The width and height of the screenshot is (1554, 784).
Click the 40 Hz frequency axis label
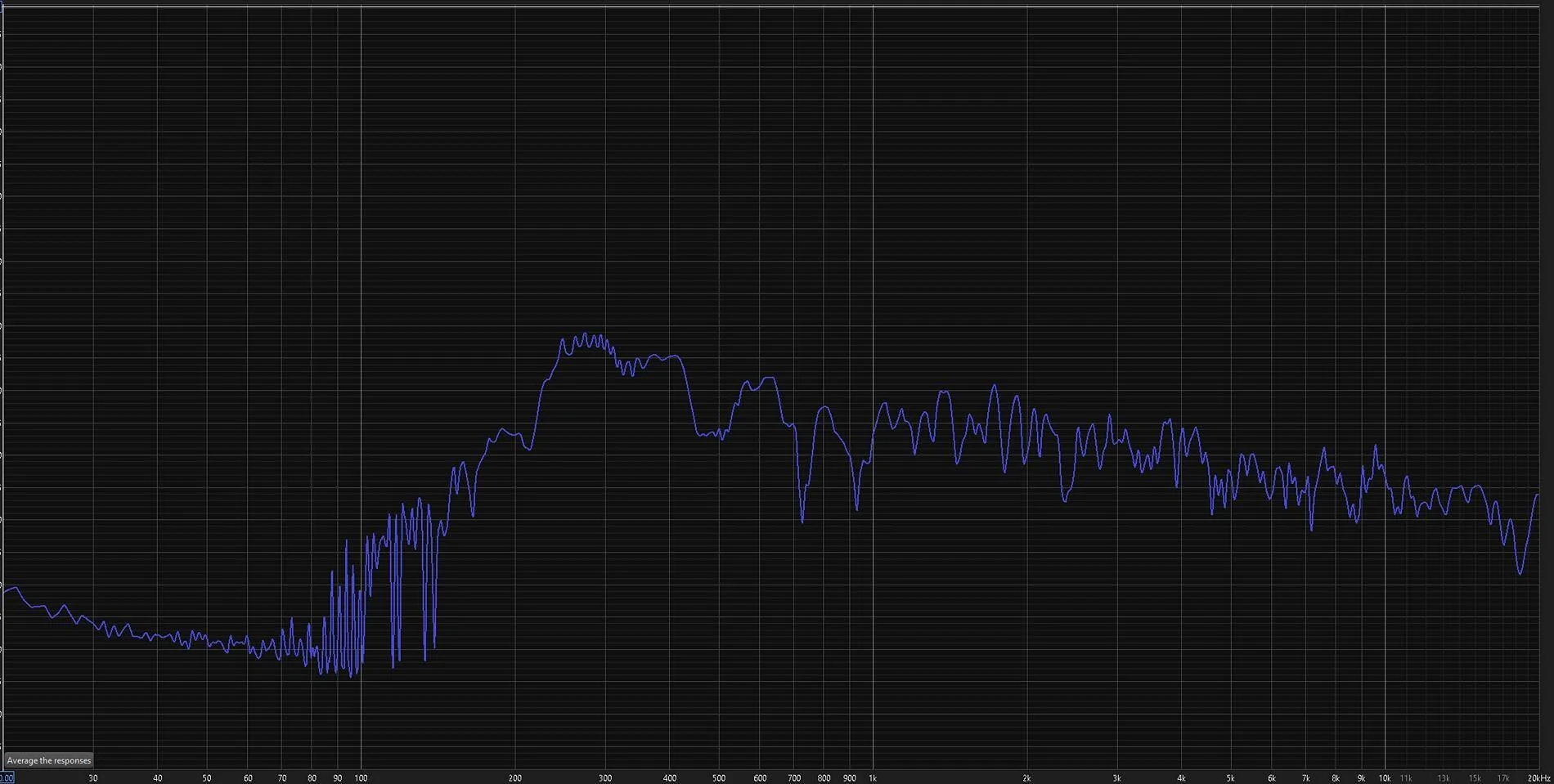pos(158,778)
